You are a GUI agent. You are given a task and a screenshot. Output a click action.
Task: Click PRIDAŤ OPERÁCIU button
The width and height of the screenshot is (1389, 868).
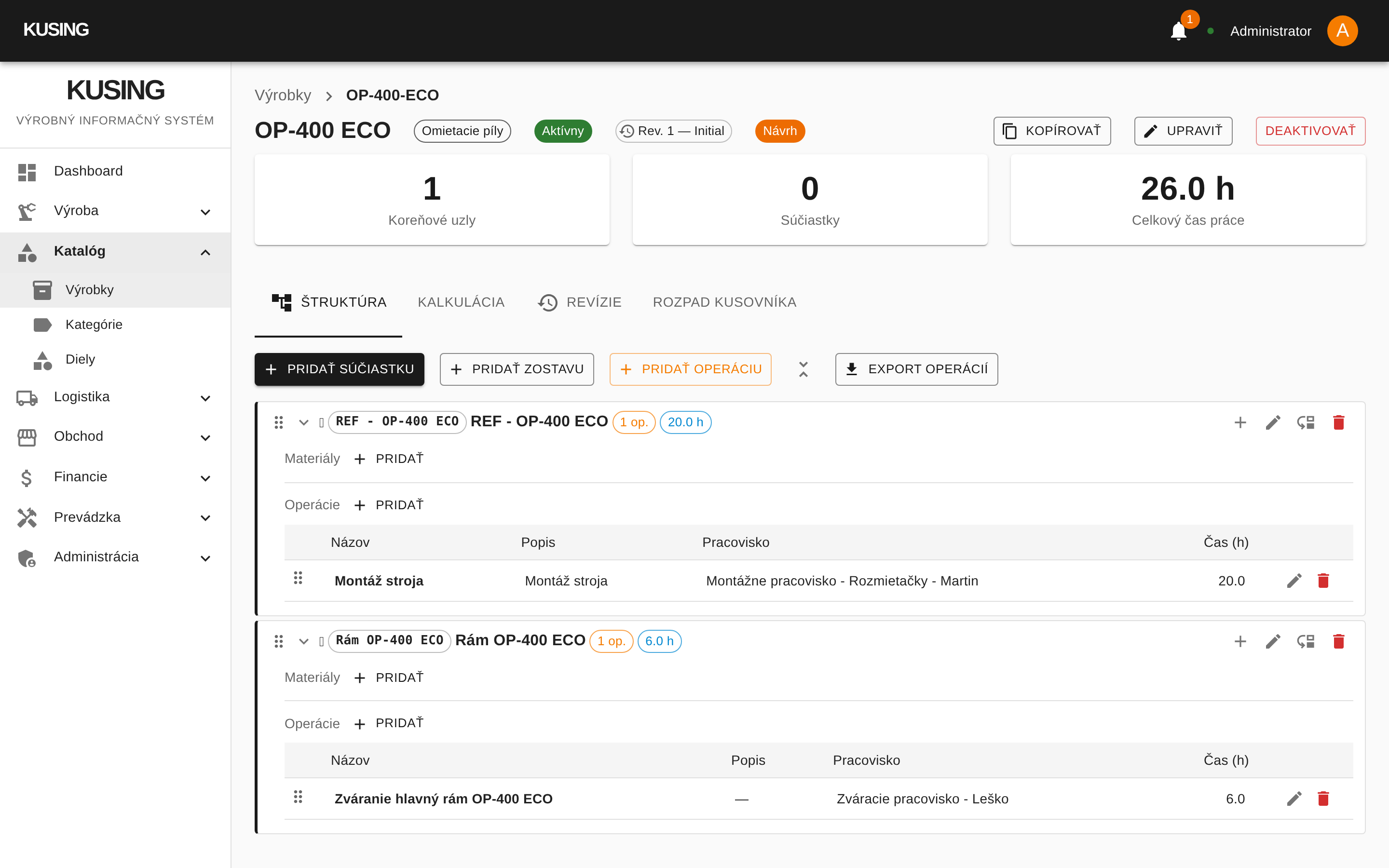click(691, 369)
